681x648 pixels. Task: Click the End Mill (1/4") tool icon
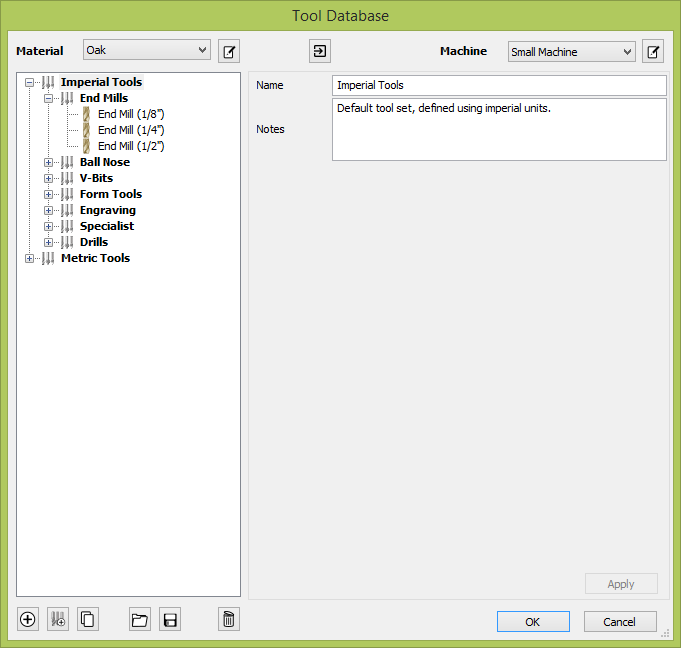[x=86, y=130]
